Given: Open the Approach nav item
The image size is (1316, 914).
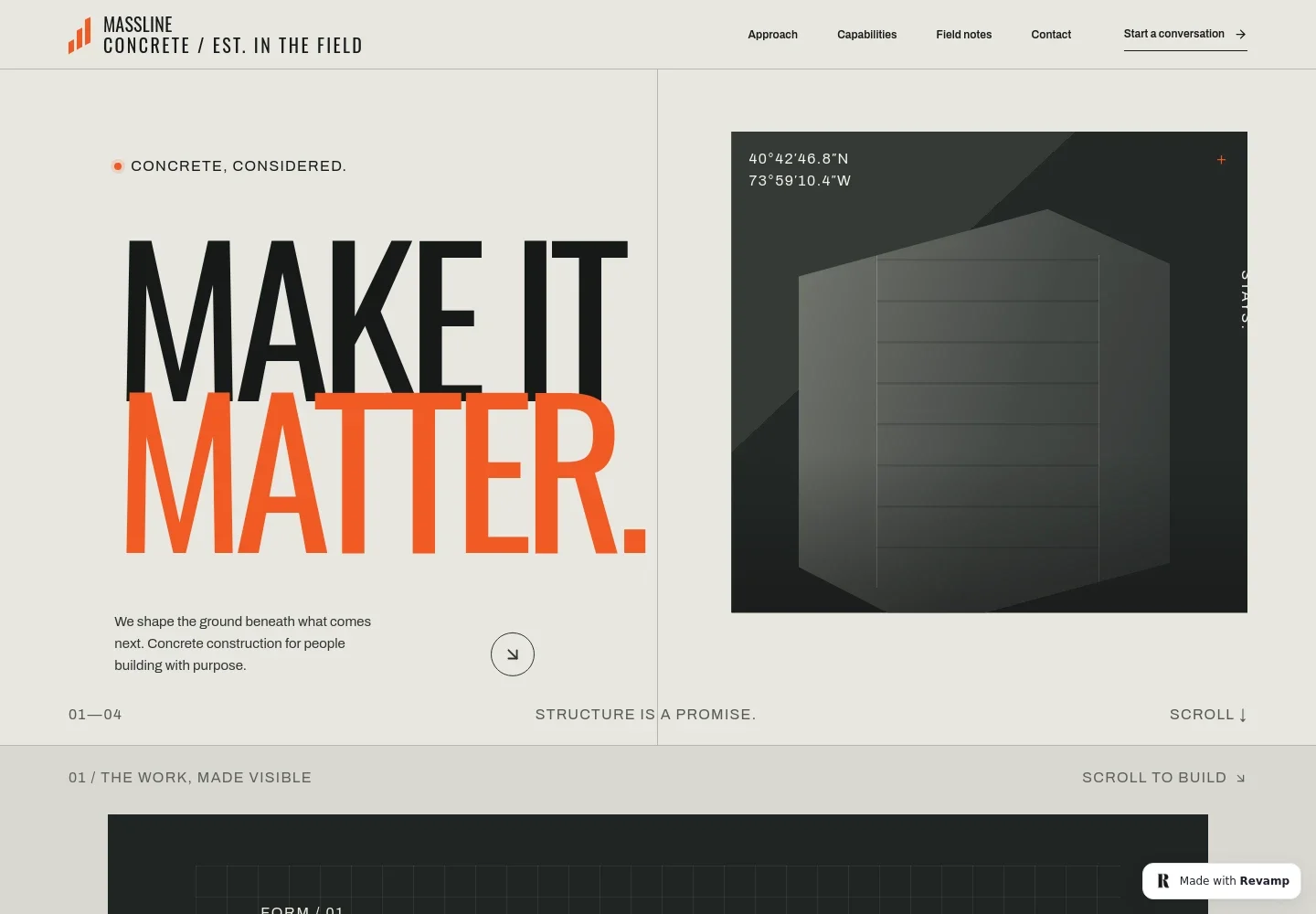Looking at the screenshot, I should tap(772, 35).
